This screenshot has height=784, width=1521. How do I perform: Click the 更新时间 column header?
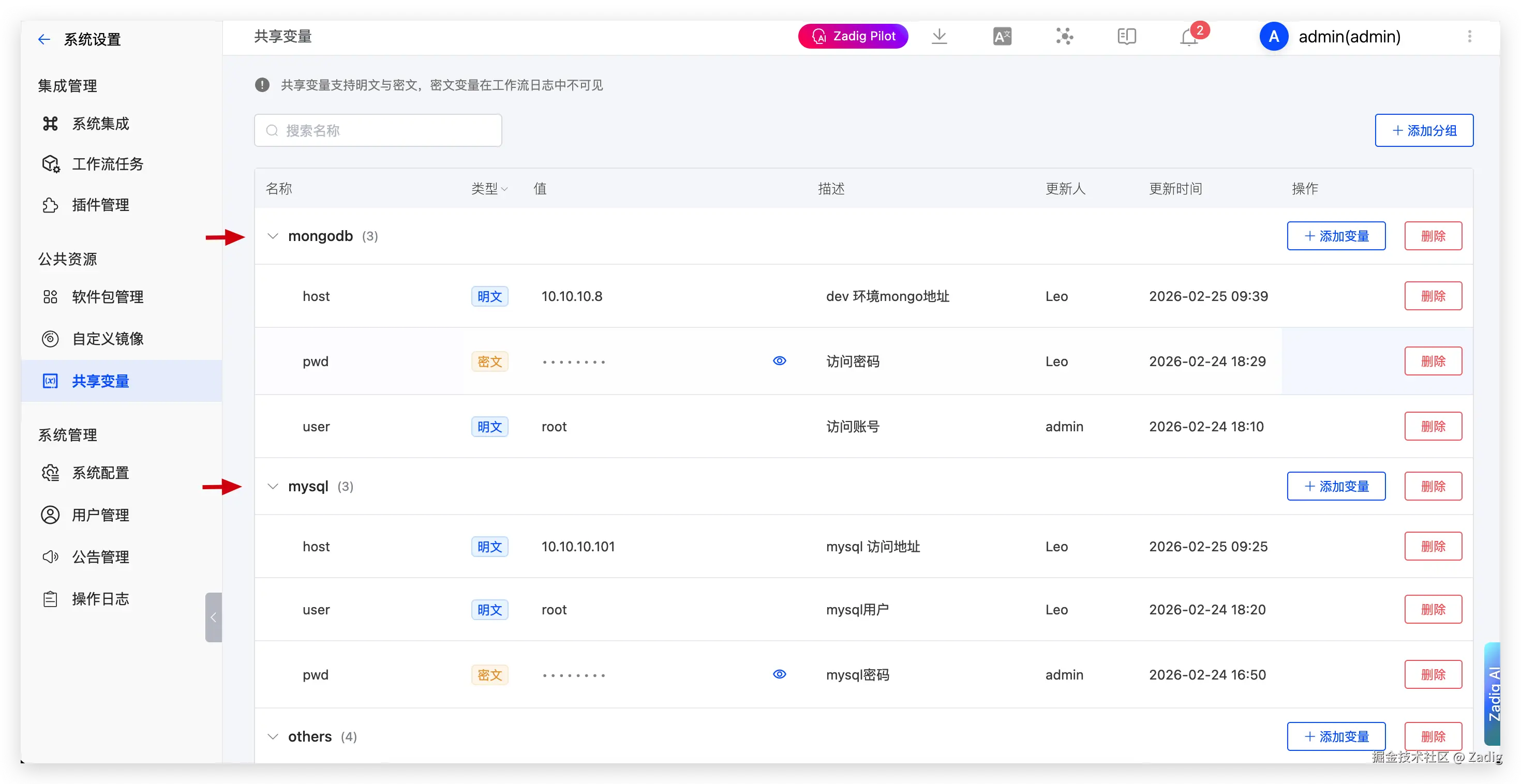click(1175, 189)
